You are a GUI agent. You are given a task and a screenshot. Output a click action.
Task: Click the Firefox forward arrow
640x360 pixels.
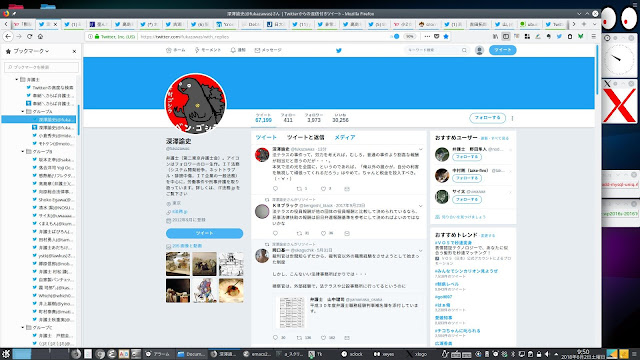tap(19, 36)
